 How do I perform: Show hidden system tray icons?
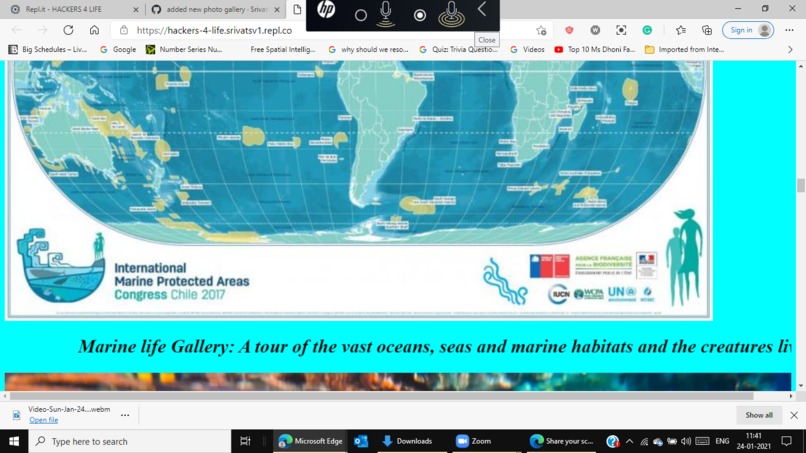coord(630,441)
